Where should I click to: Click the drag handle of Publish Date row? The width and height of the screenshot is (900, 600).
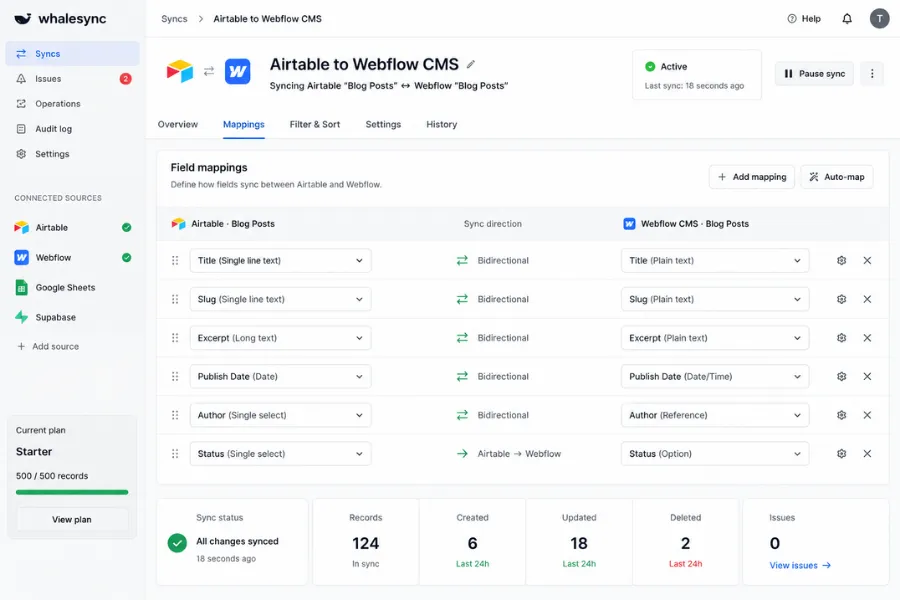(x=175, y=377)
